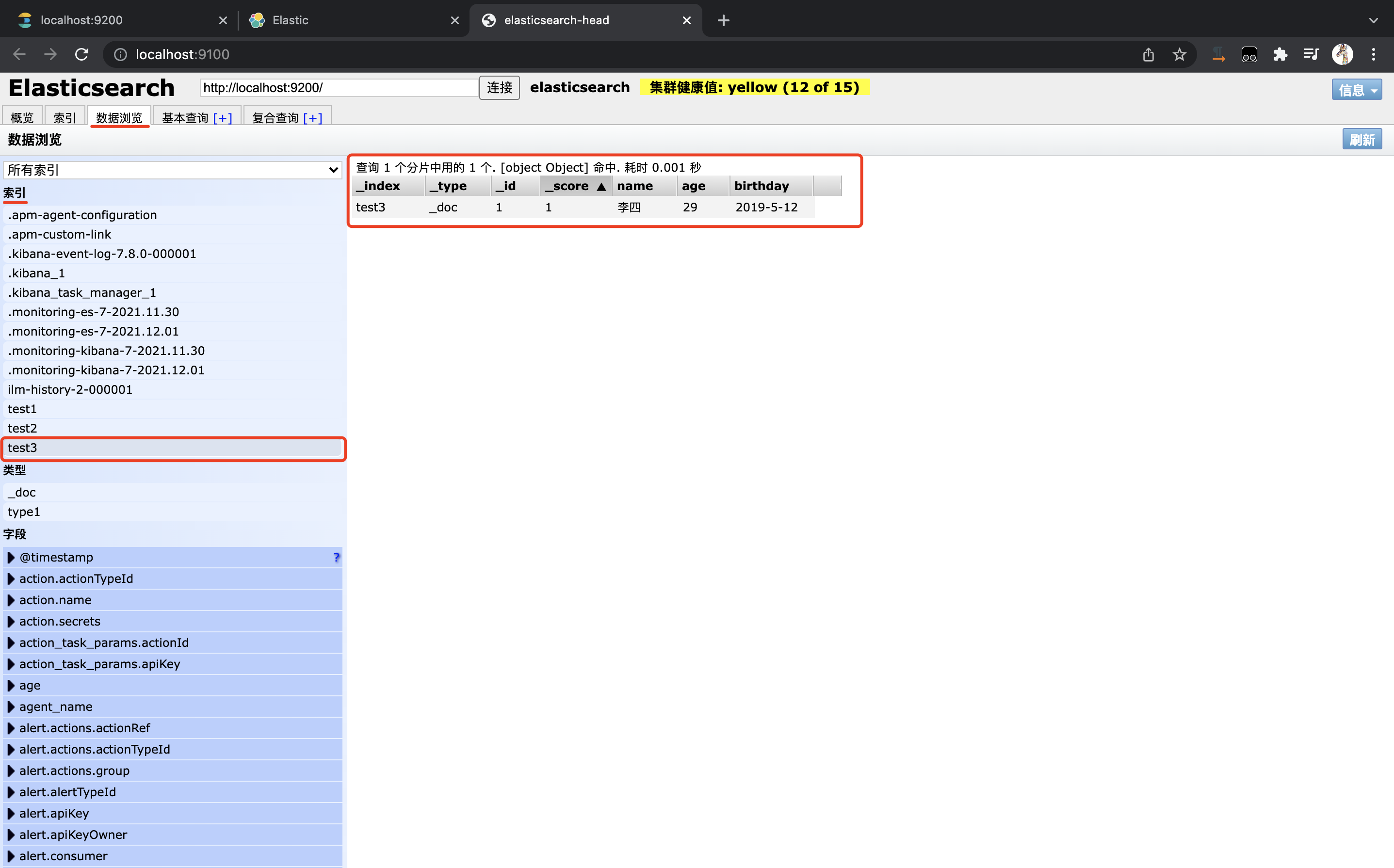Select the .kibana_1 index
Screen dimensions: 1394x868
(x=172, y=273)
